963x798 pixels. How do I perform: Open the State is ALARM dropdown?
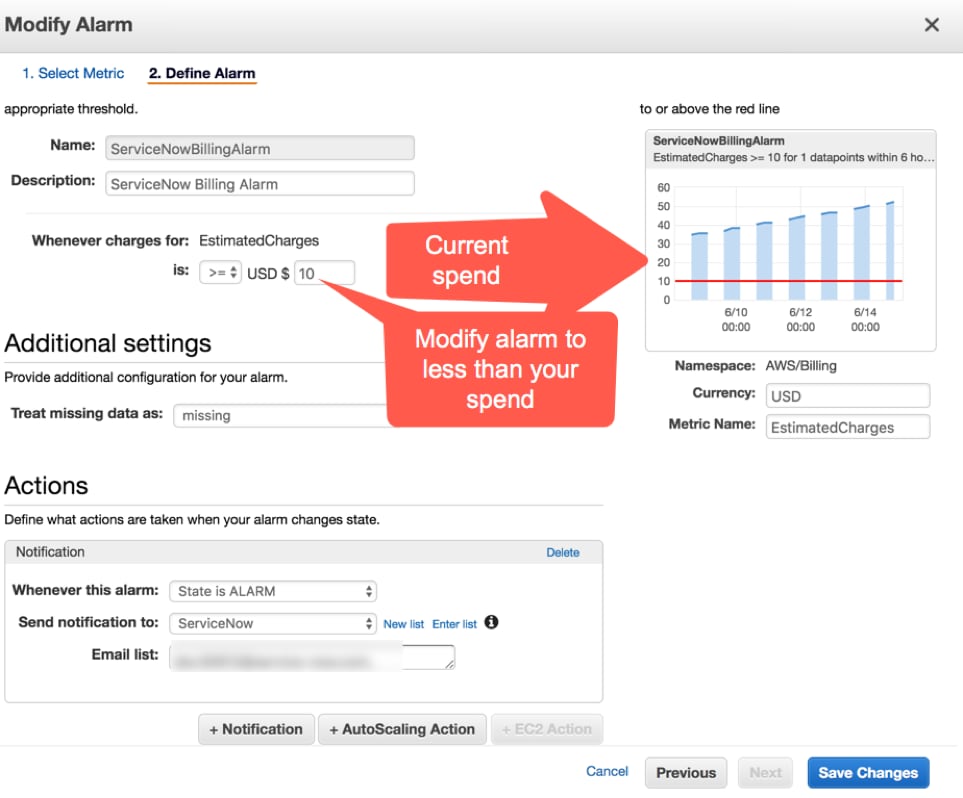[x=272, y=591]
